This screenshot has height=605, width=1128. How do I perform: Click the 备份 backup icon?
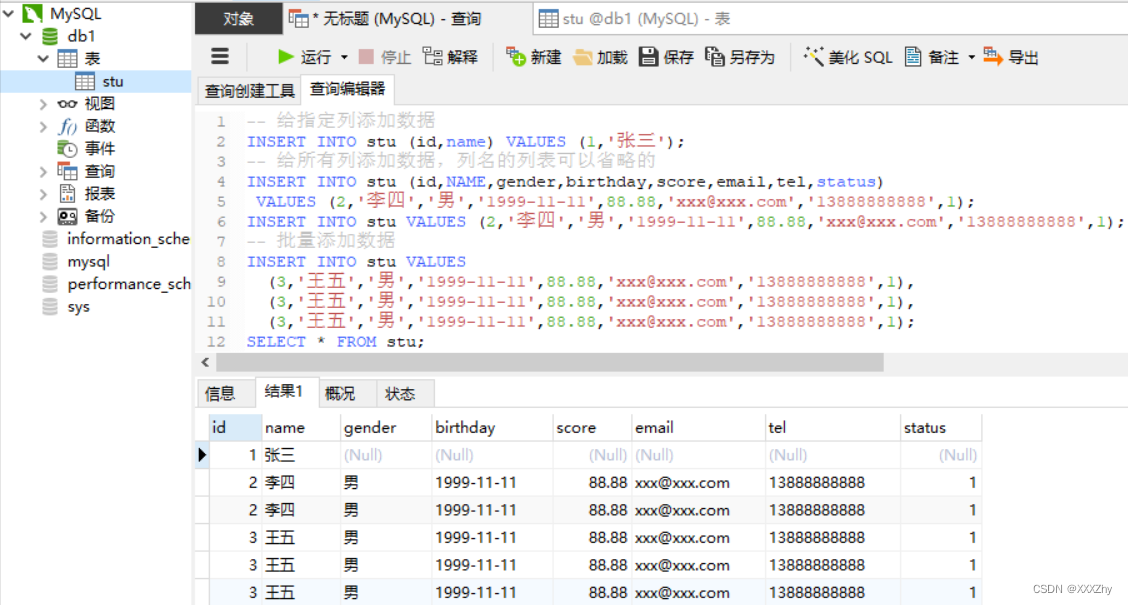(67, 217)
